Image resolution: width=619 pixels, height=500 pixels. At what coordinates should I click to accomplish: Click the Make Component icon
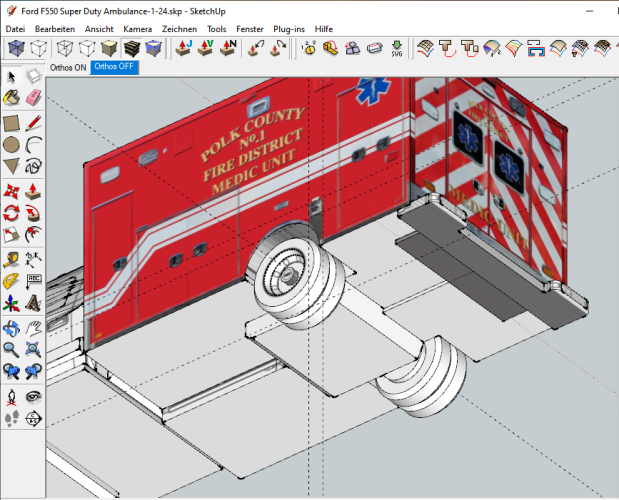(x=34, y=77)
